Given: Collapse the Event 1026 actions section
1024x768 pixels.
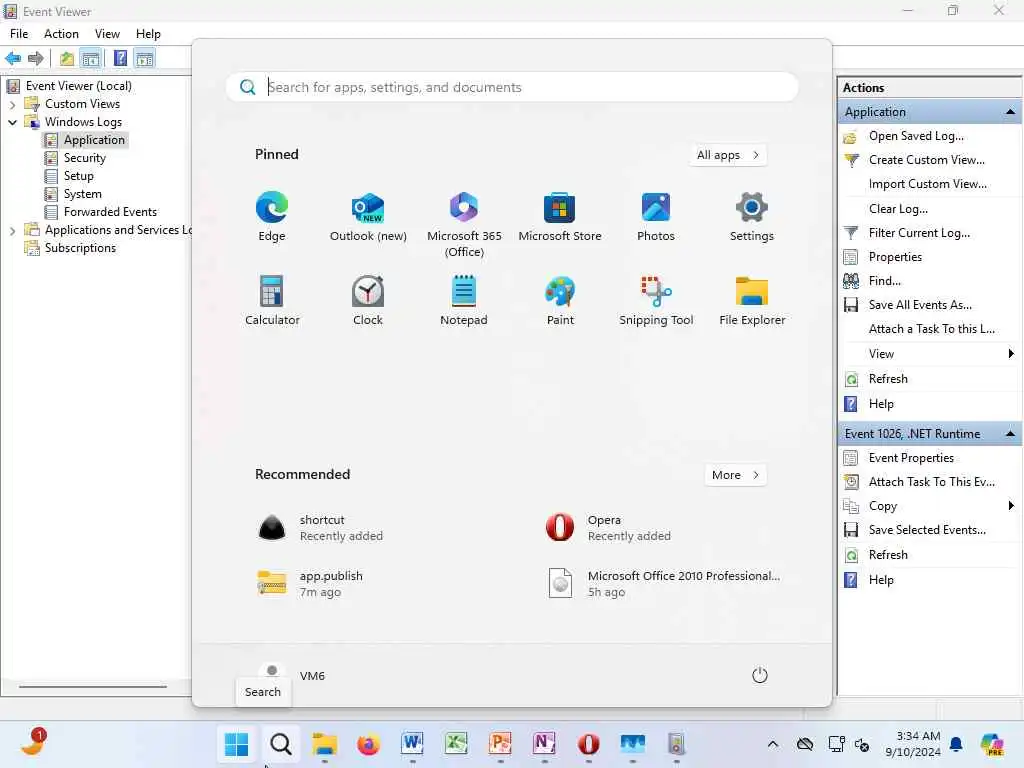Looking at the screenshot, I should [1010, 434].
